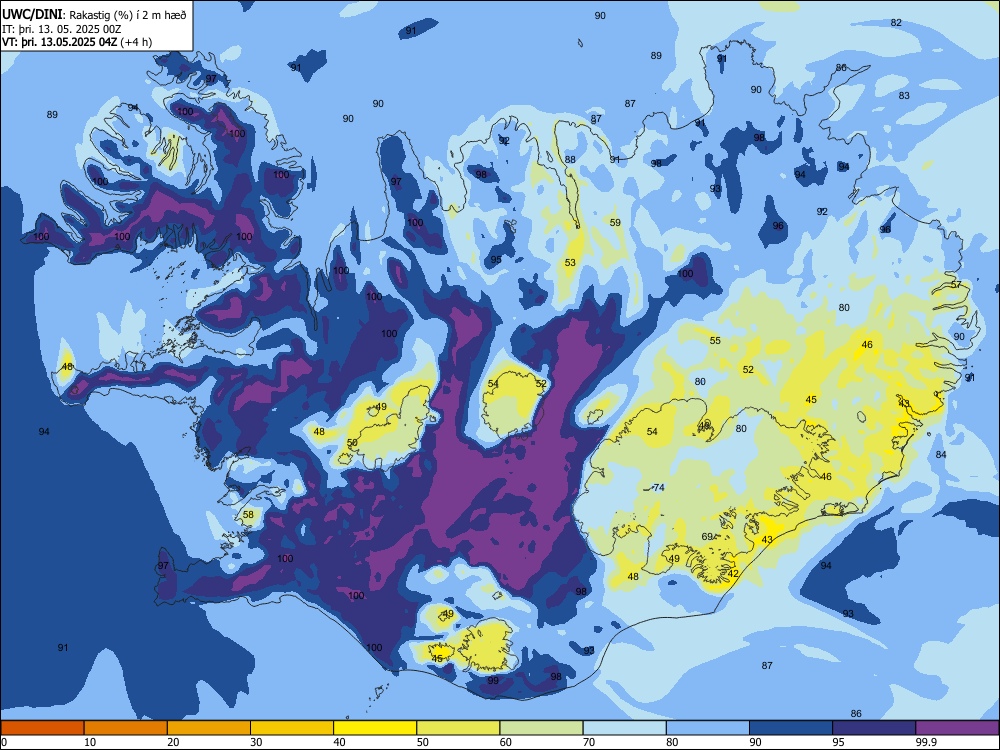Click the purple above-99.9 legend swatch

957,728
